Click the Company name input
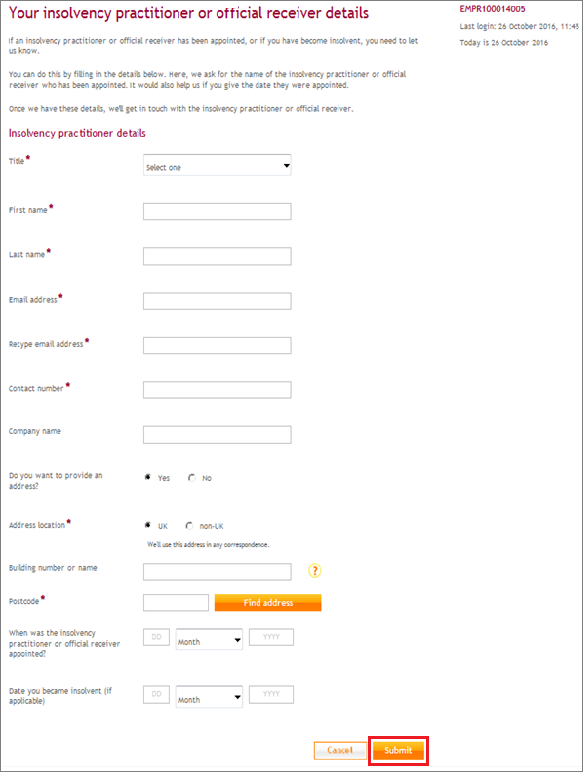Image resolution: width=583 pixels, height=772 pixels. pyautogui.click(x=217, y=435)
